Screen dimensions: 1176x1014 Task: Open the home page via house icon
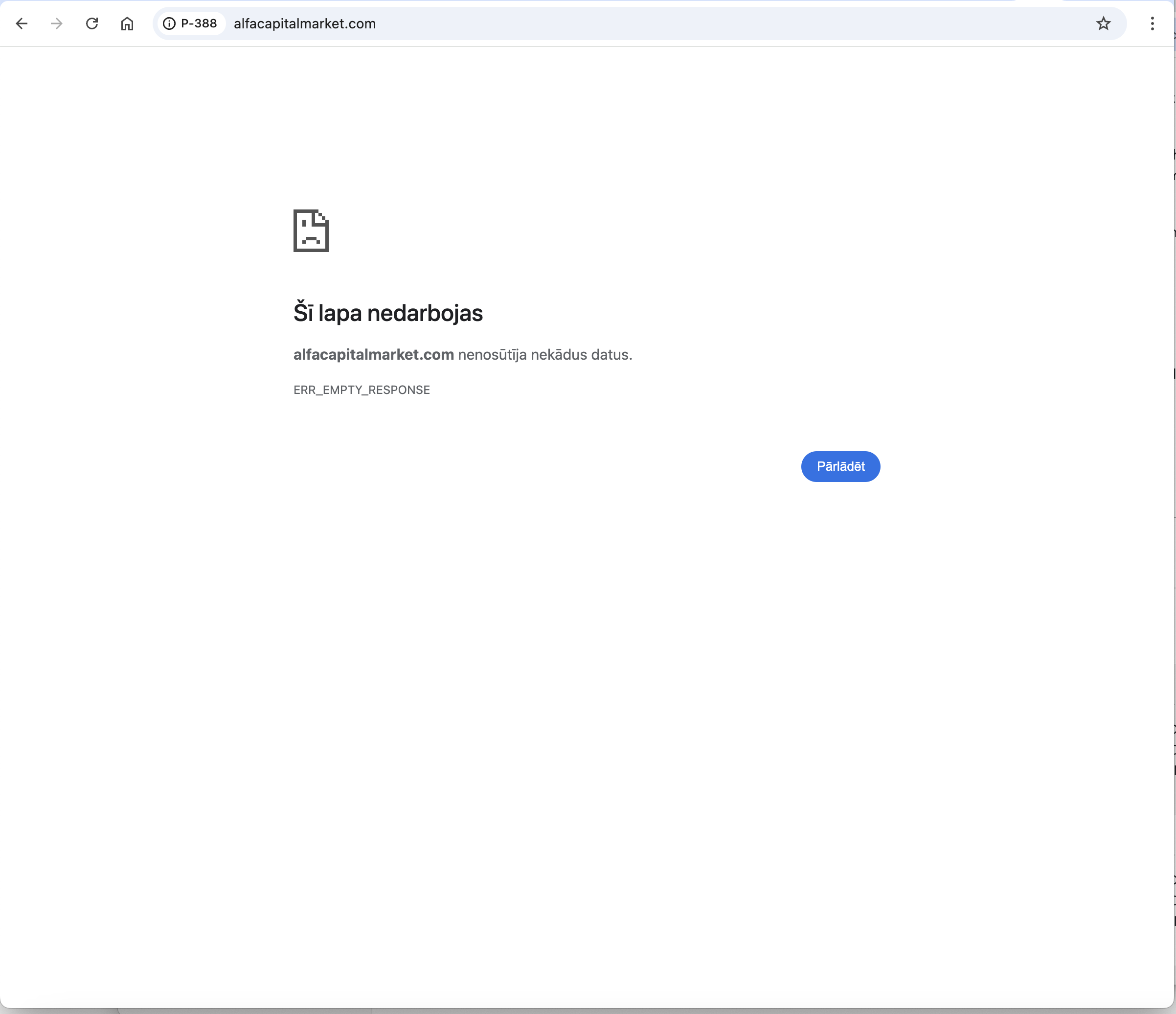coord(127,23)
